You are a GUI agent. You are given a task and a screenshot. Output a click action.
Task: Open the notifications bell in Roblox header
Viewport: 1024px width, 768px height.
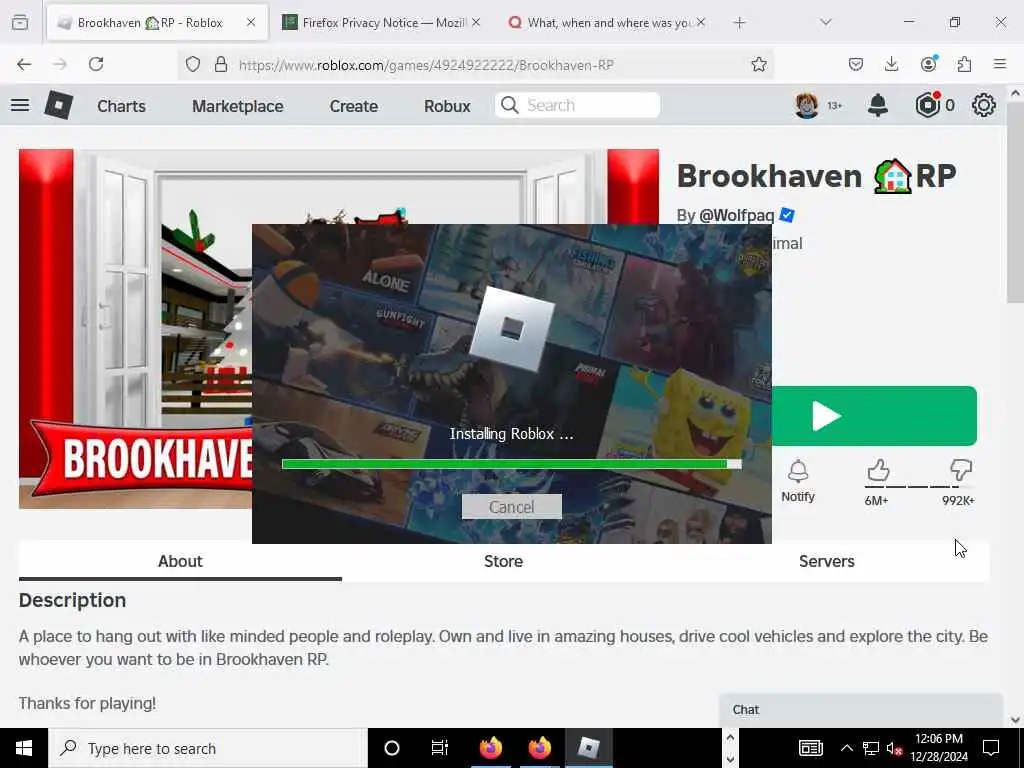pos(878,105)
